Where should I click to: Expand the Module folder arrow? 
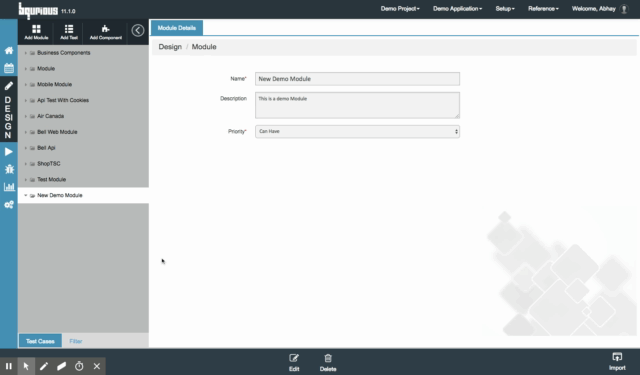click(x=25, y=69)
